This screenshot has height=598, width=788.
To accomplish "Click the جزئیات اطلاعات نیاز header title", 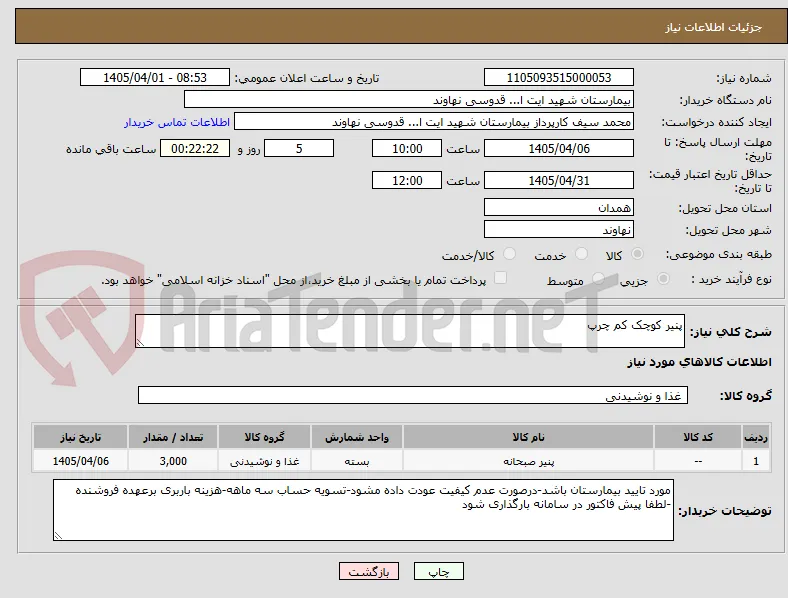I will coord(714,27).
